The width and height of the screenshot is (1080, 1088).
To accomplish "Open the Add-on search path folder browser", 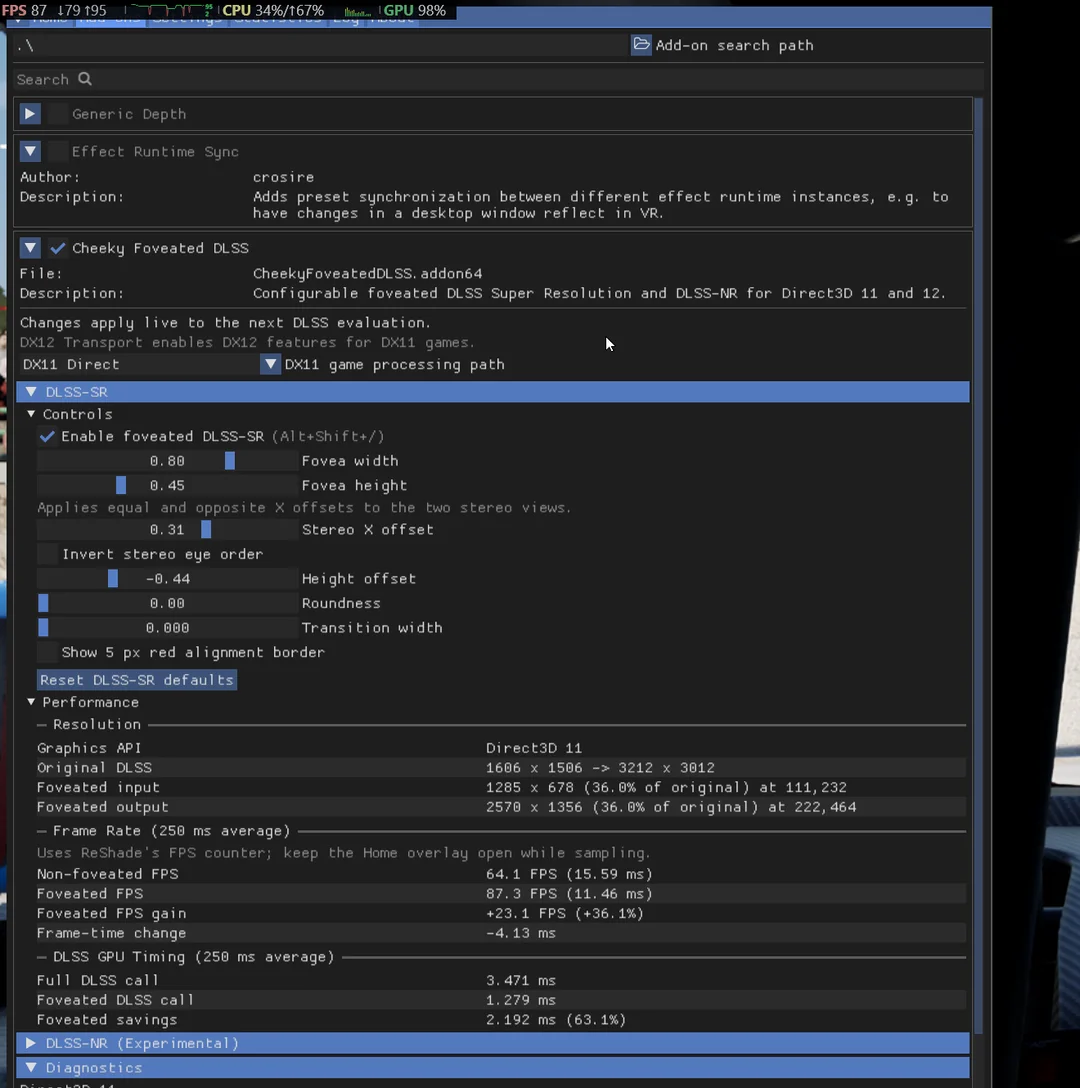I will tap(641, 45).
